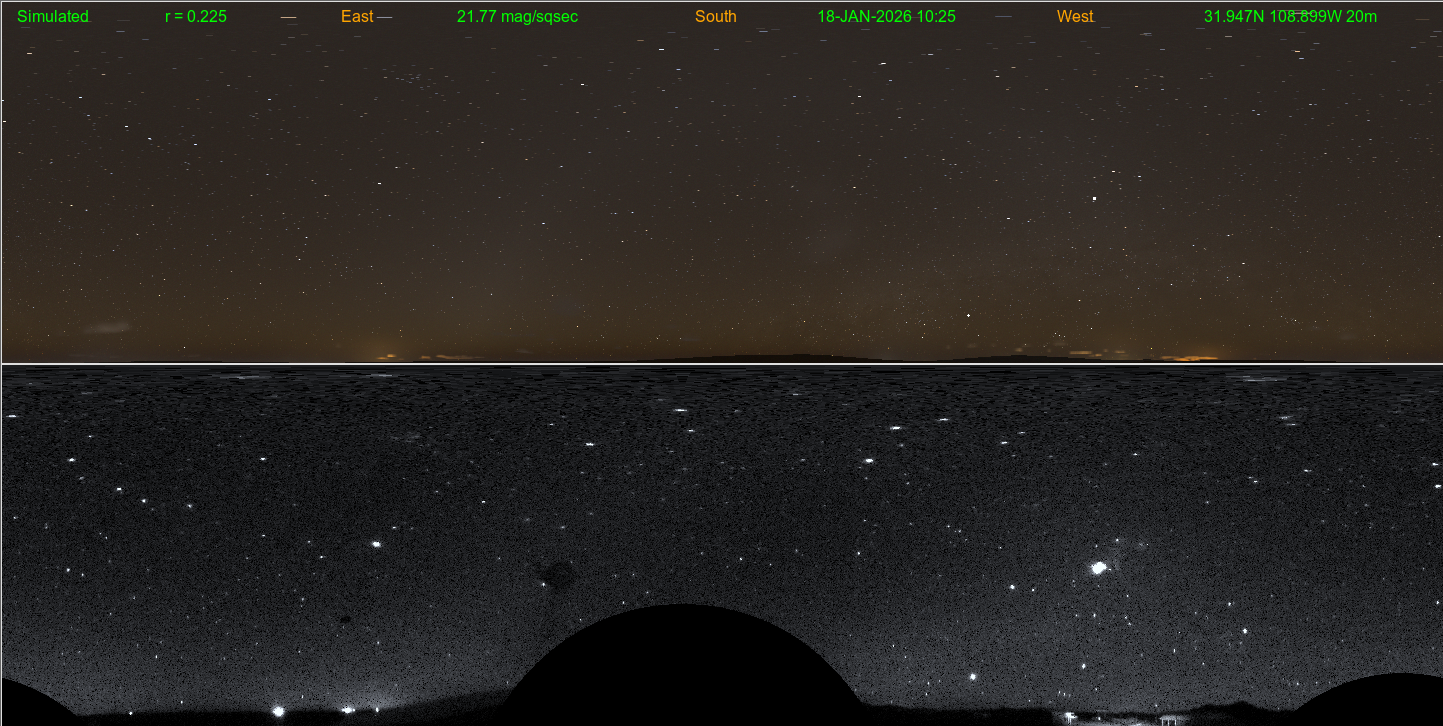The width and height of the screenshot is (1443, 726).
Task: Click the brightest glowing object in the camera panel
Action: pos(1098,568)
